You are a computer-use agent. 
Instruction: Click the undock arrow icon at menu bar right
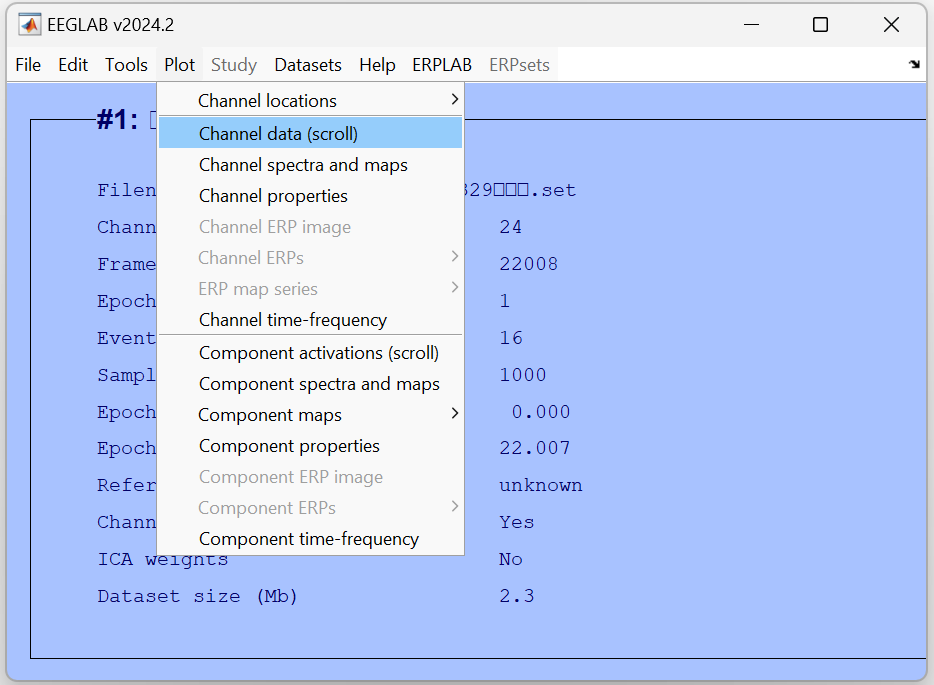pyautogui.click(x=914, y=64)
